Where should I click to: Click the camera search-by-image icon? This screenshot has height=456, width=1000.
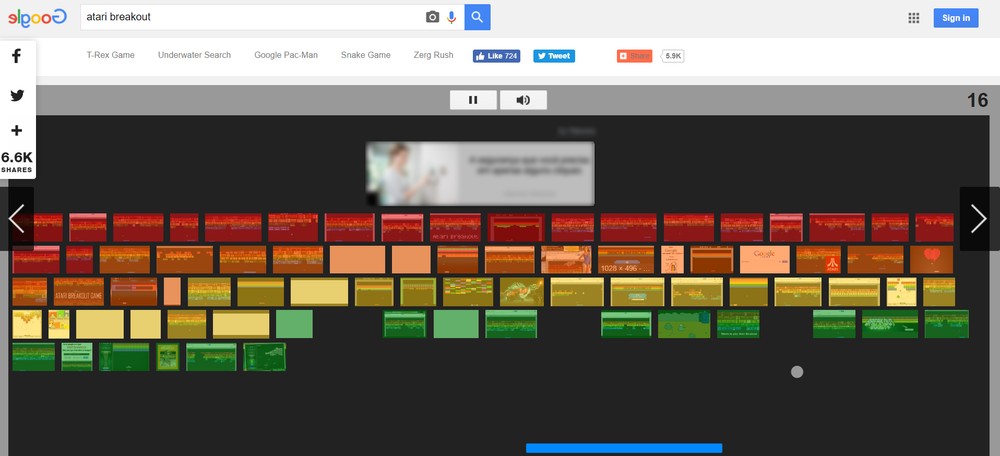[x=432, y=17]
